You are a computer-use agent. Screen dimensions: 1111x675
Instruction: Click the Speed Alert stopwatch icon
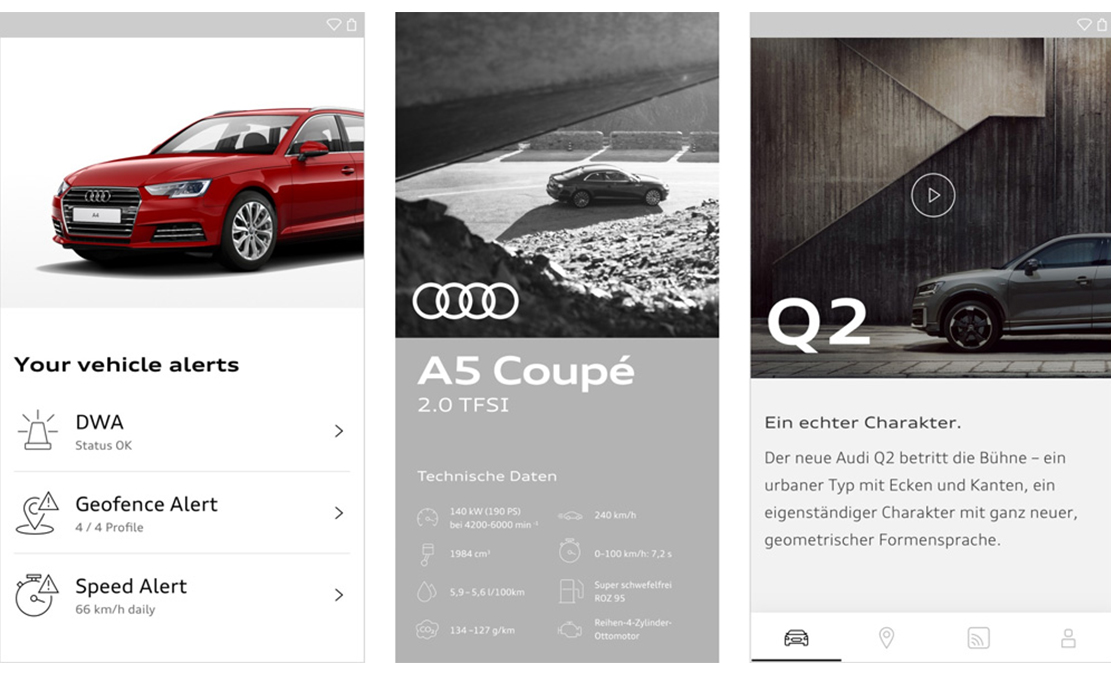click(x=37, y=595)
